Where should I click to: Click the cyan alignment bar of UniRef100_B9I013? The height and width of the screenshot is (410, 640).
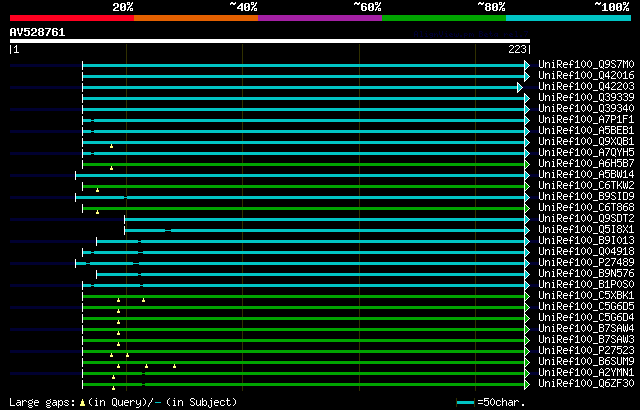[x=311, y=242]
